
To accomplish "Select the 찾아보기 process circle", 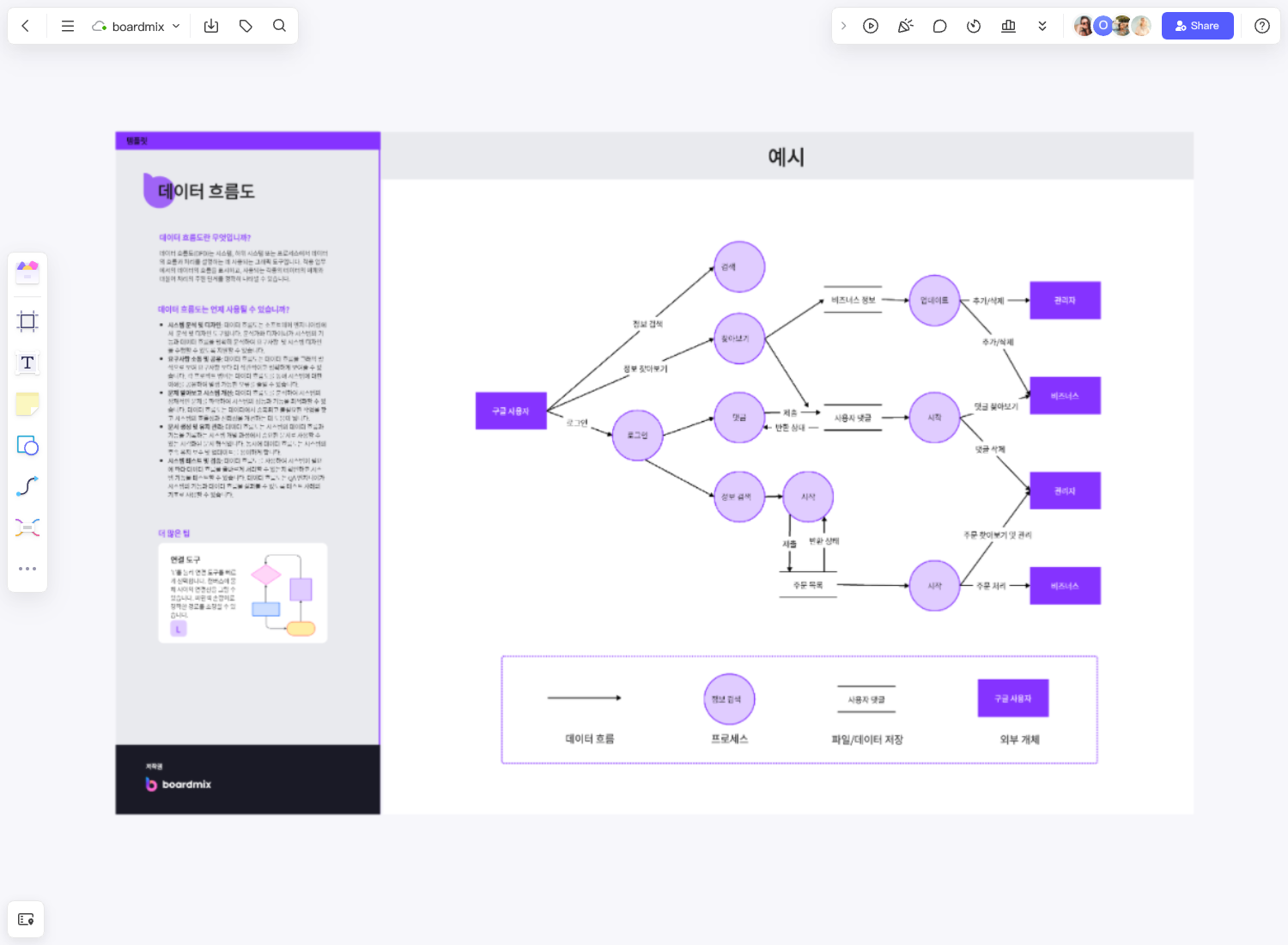I will [739, 338].
